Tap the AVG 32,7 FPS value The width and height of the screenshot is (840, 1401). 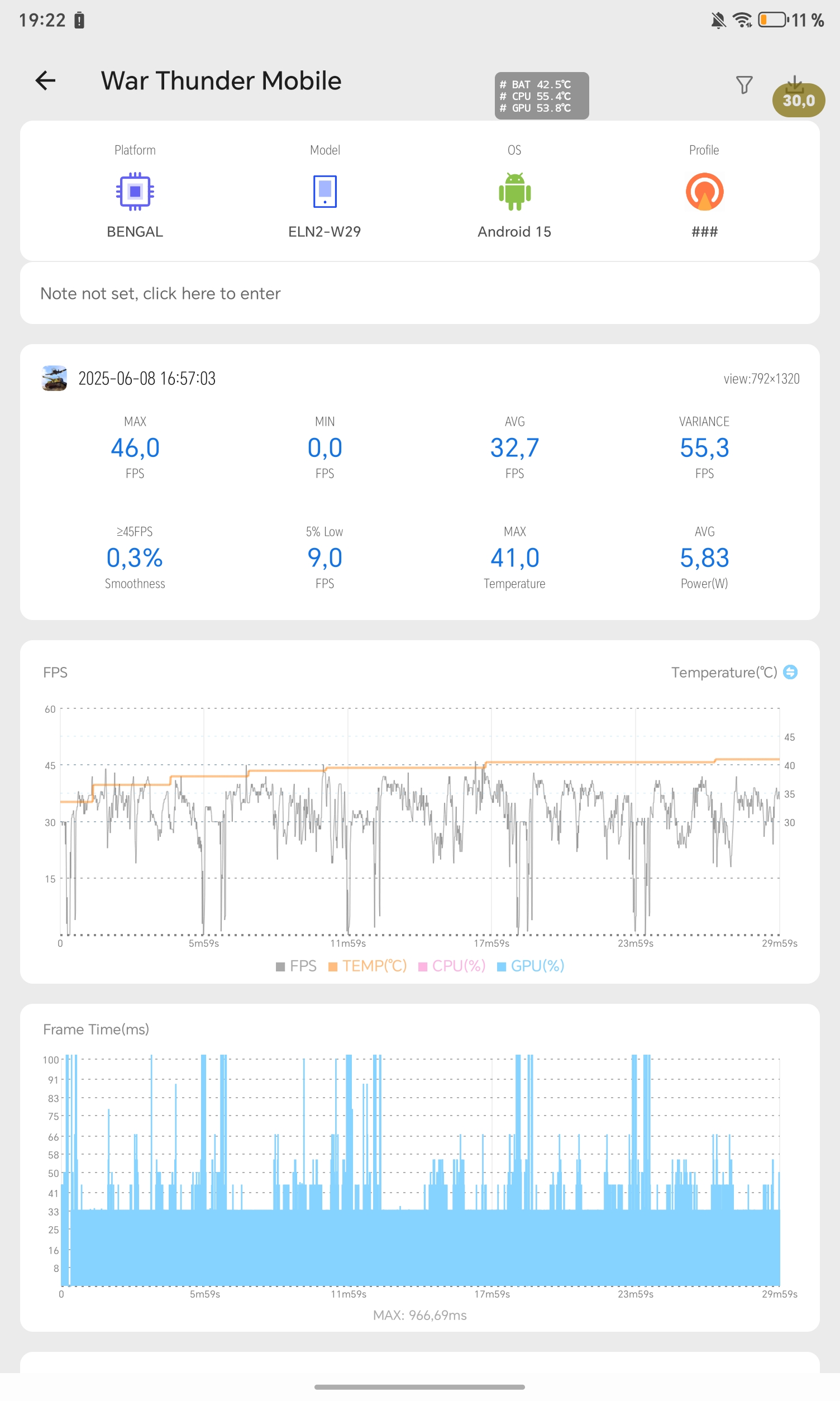pos(514,448)
